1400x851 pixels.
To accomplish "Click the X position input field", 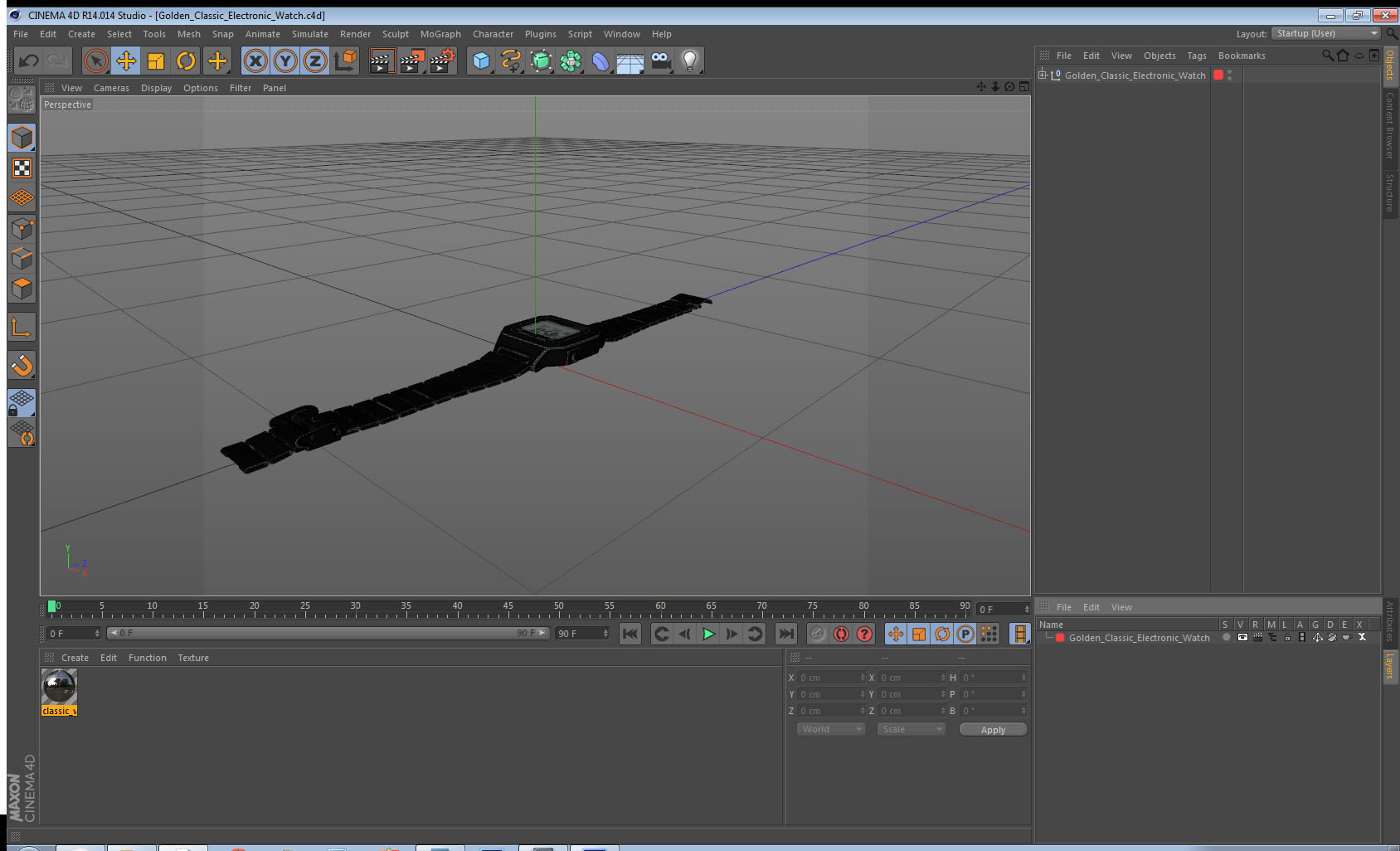I will click(x=831, y=678).
